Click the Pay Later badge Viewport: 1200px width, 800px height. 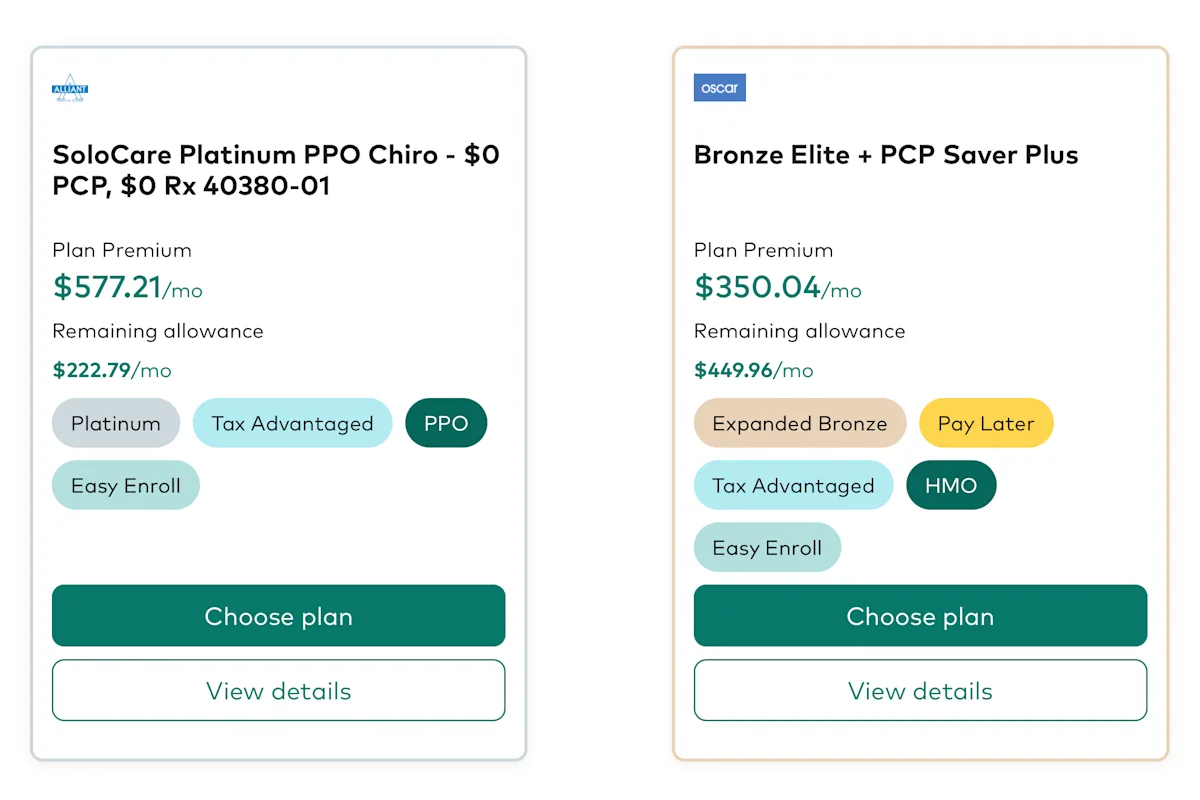point(986,423)
